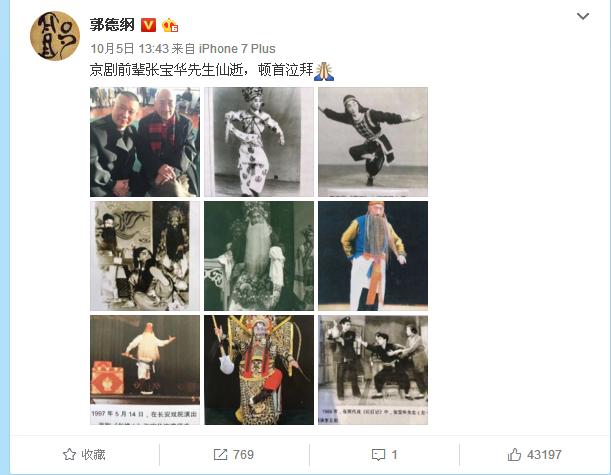Click the repost icon with 769
The image size is (611, 475).
tap(220, 454)
